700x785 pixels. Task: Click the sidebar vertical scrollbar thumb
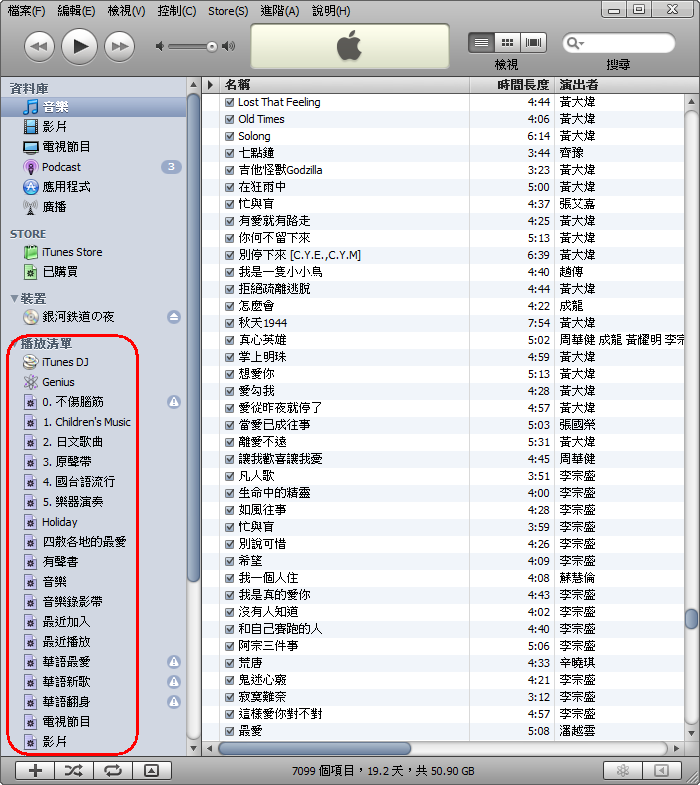point(193,338)
